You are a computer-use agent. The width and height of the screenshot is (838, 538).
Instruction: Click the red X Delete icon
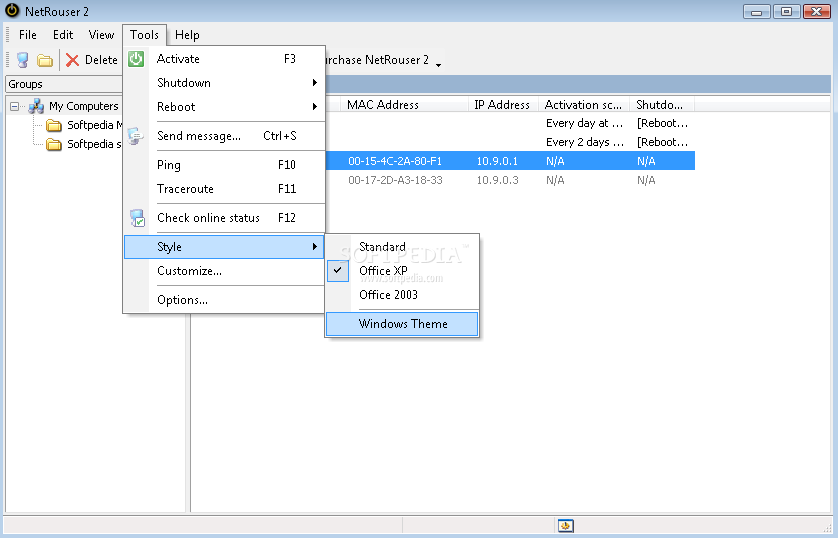[x=72, y=60]
